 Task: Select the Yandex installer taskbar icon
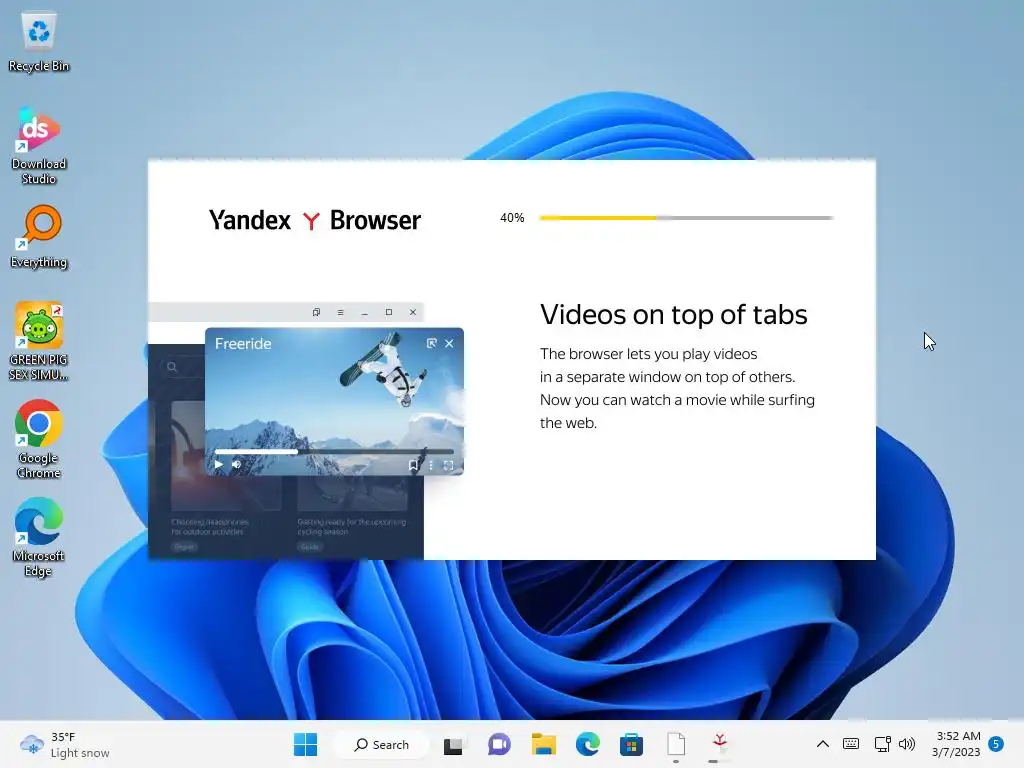[x=720, y=744]
